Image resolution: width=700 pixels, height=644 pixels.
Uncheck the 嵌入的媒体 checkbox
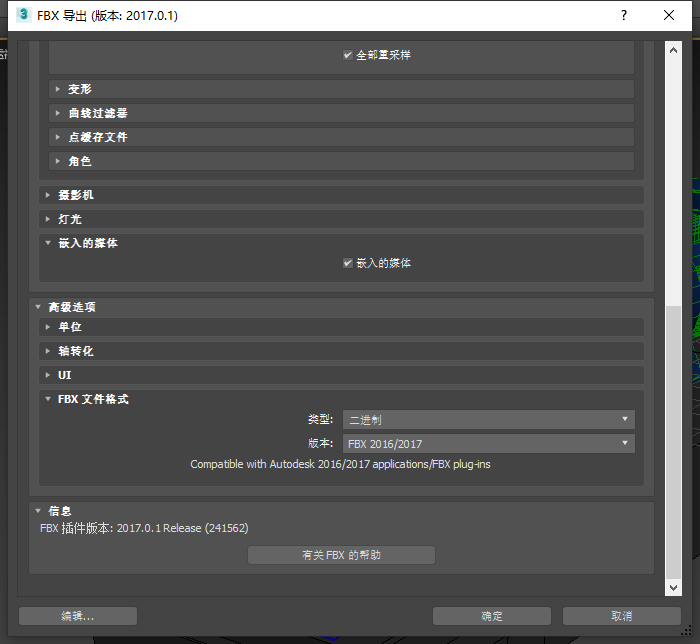pos(348,263)
